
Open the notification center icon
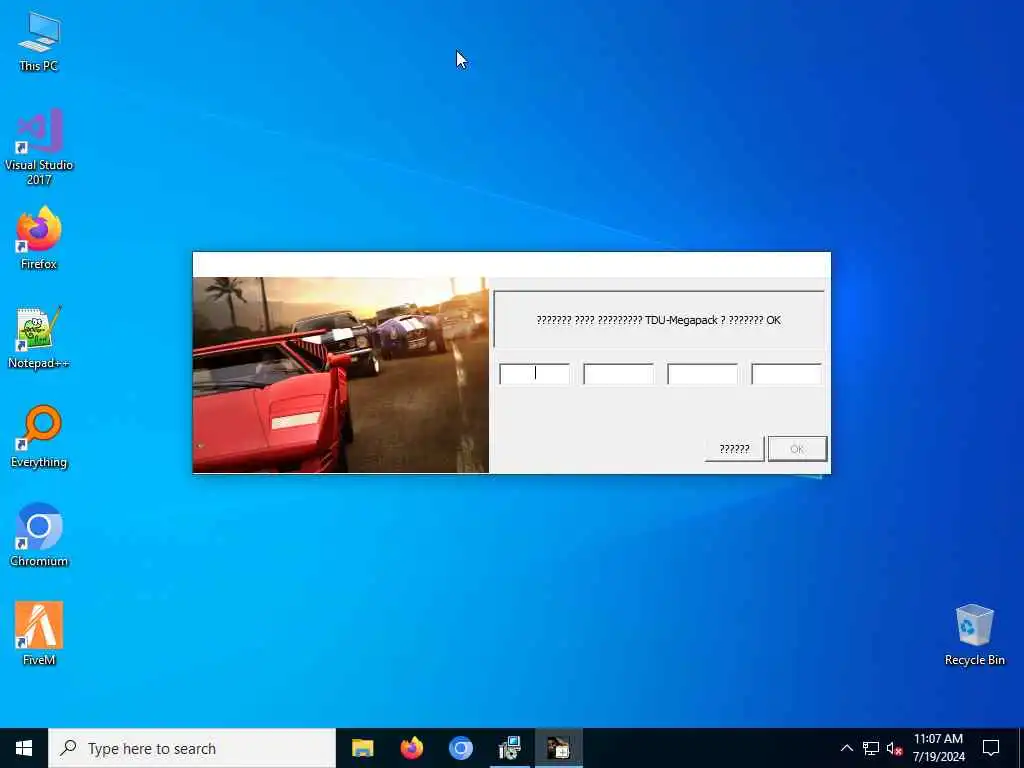[x=991, y=748]
